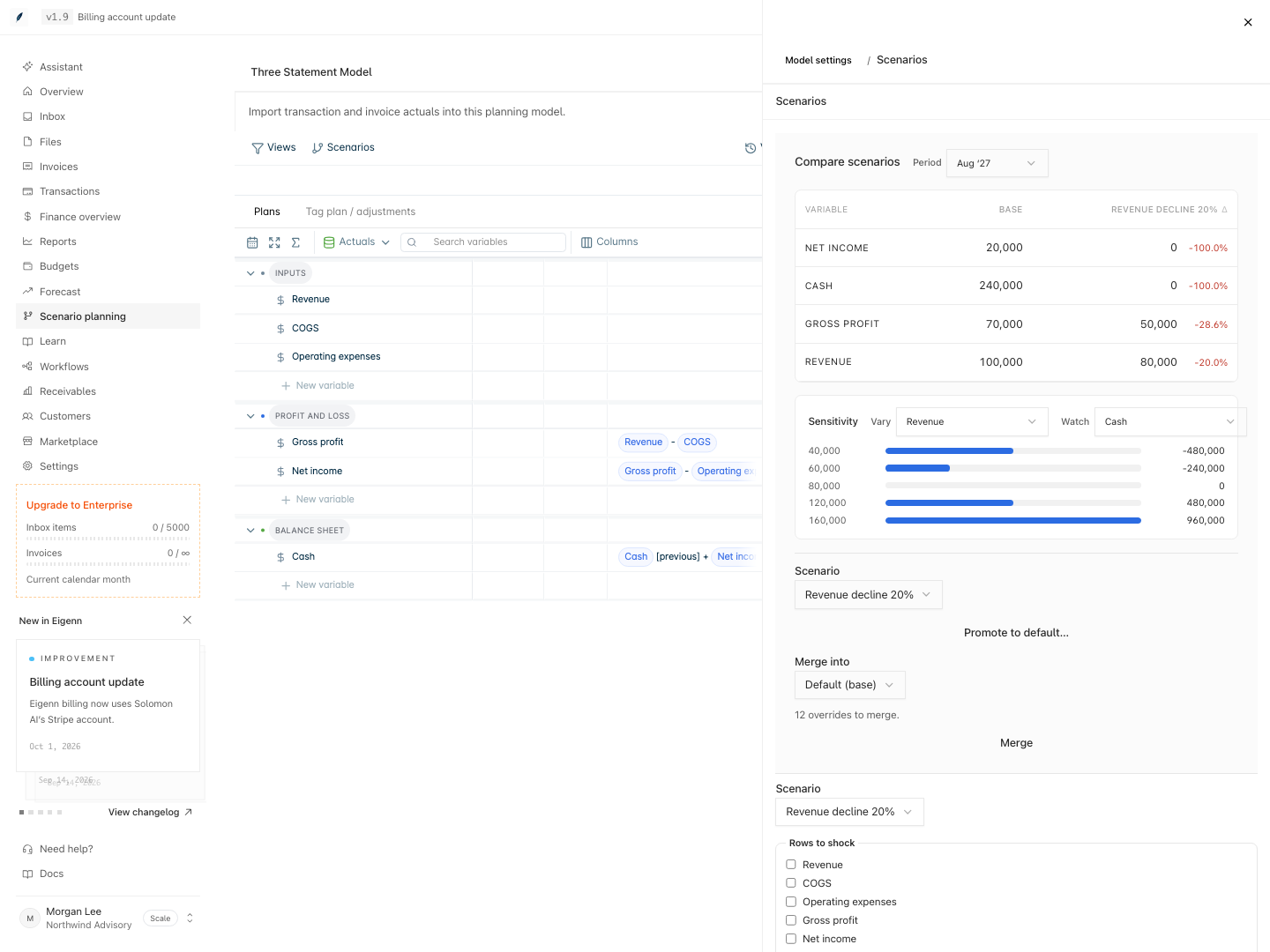
Task: Open Receivables via its sidebar icon
Action: tap(28, 391)
